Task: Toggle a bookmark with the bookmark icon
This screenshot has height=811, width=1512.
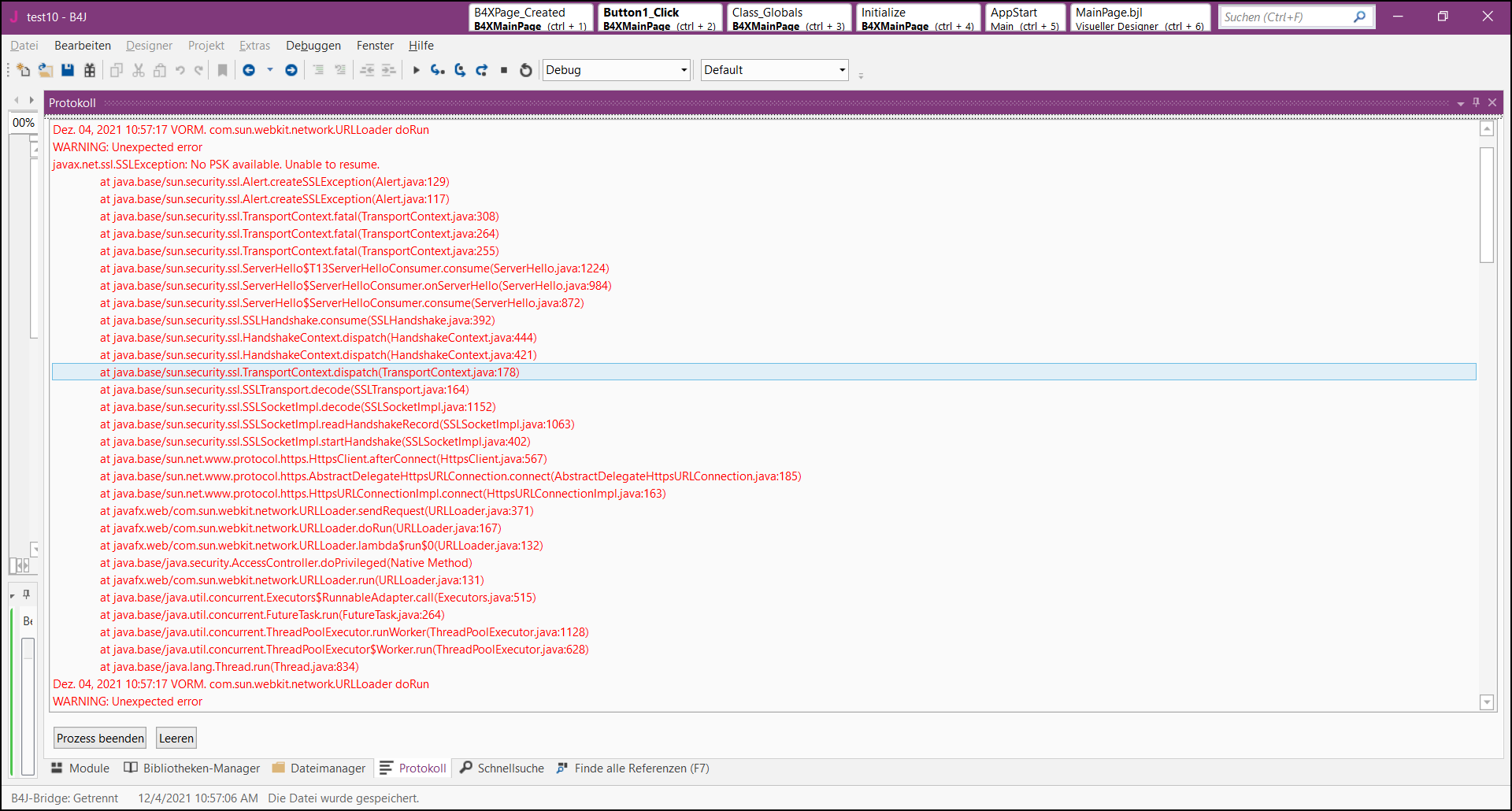Action: pos(223,70)
